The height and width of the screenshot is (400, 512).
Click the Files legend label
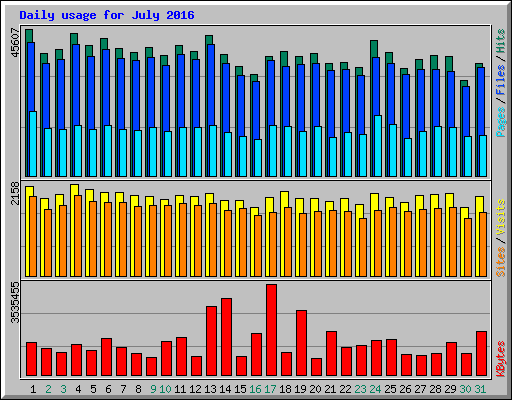tap(501, 80)
